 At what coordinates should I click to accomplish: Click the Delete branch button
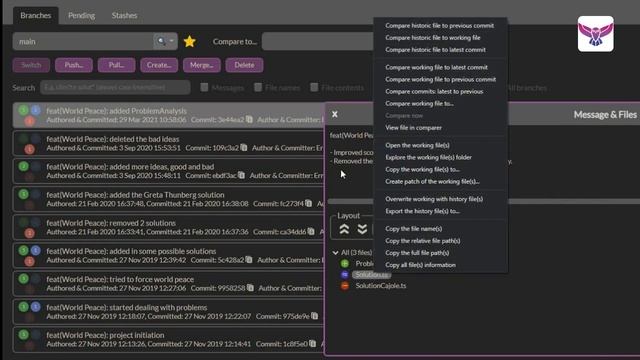pos(244,65)
